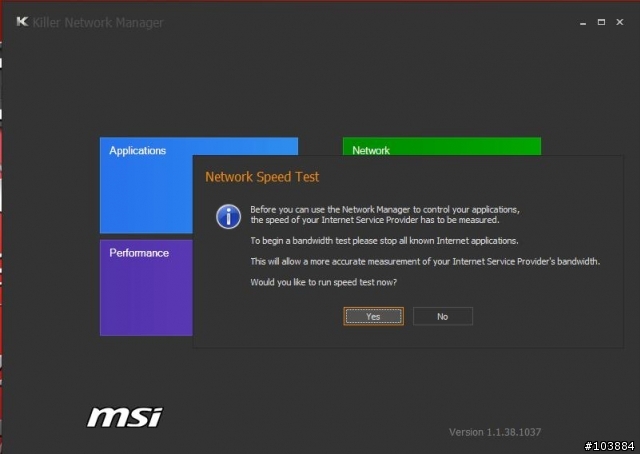Click 'This will allow a more accurate measurement' line
Image resolution: width=640 pixels, height=454 pixels.
[x=425, y=261]
